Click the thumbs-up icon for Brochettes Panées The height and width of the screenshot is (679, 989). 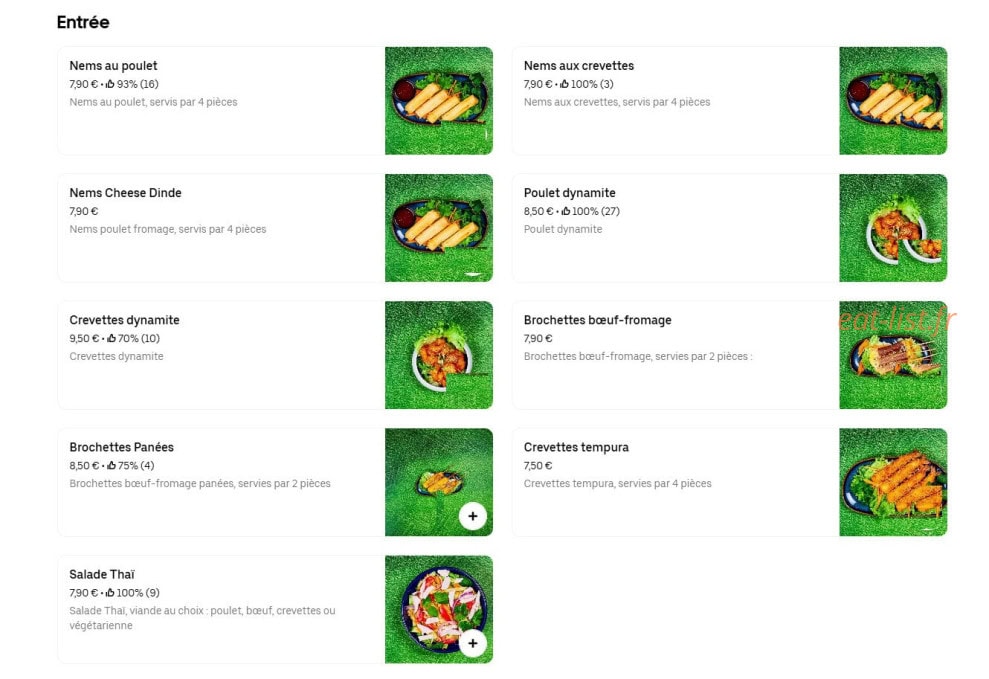tap(112, 465)
